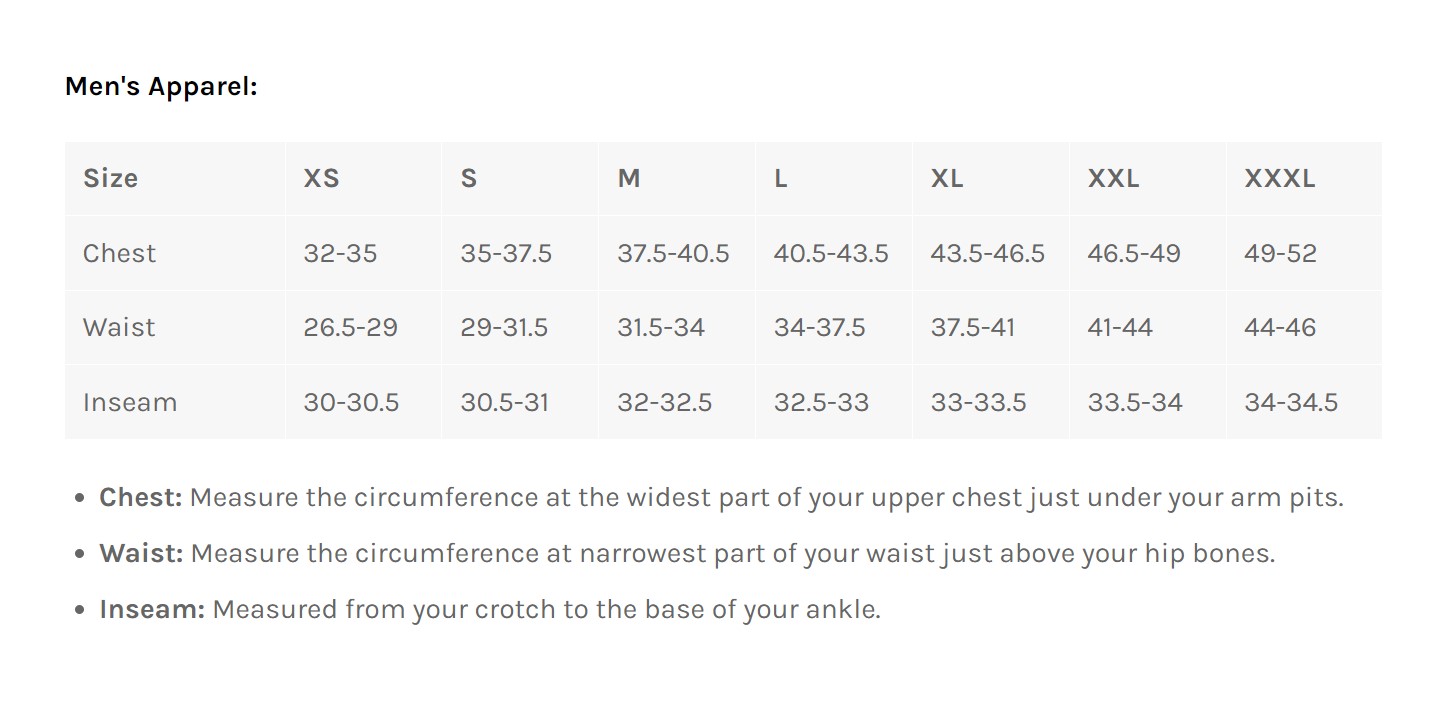
Task: Click waist value 29-31.5 for S
Action: [x=504, y=328]
